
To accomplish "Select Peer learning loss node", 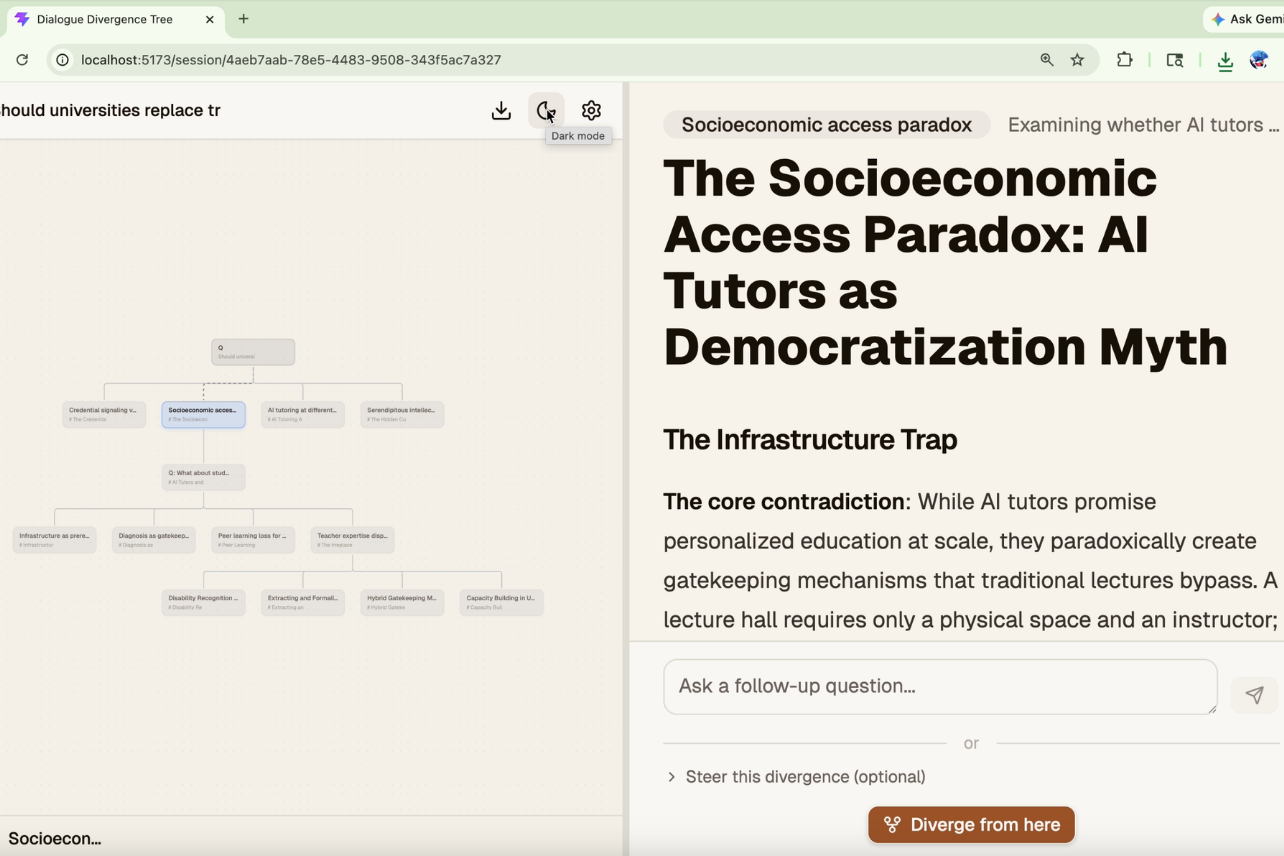I will (x=253, y=540).
